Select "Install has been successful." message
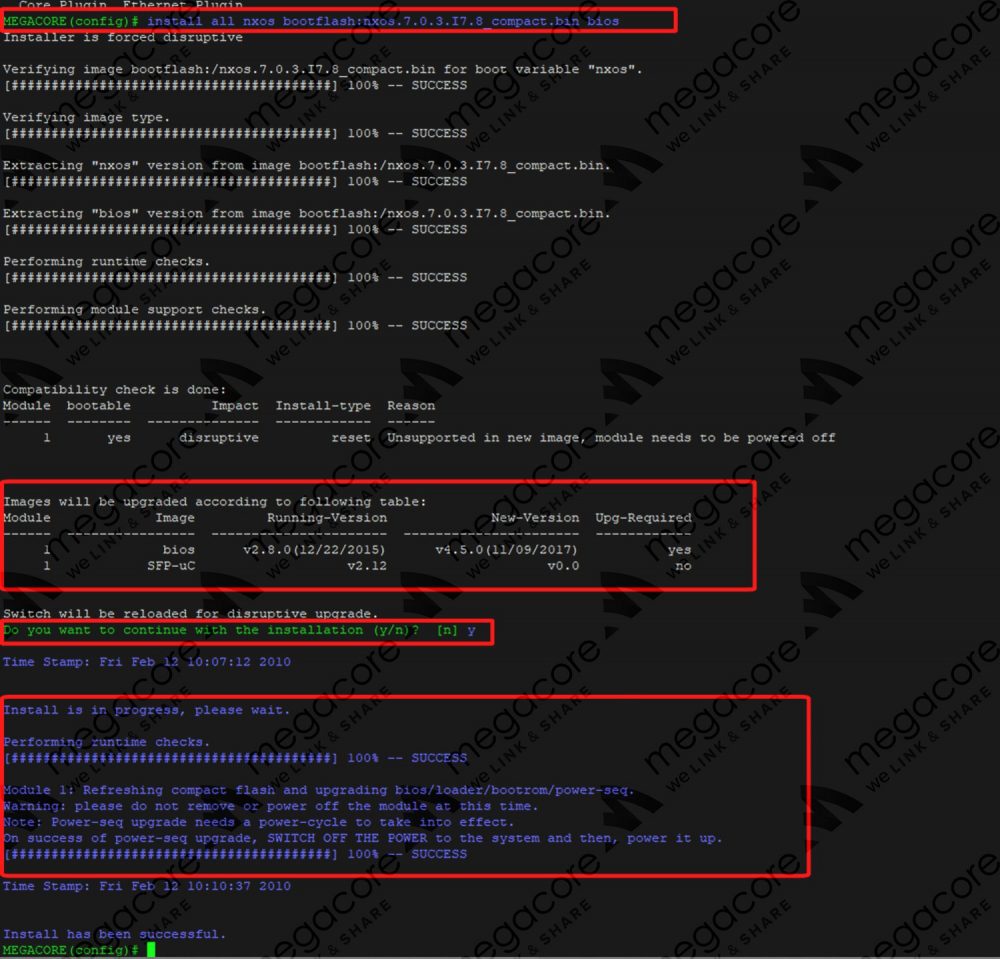 pos(114,934)
